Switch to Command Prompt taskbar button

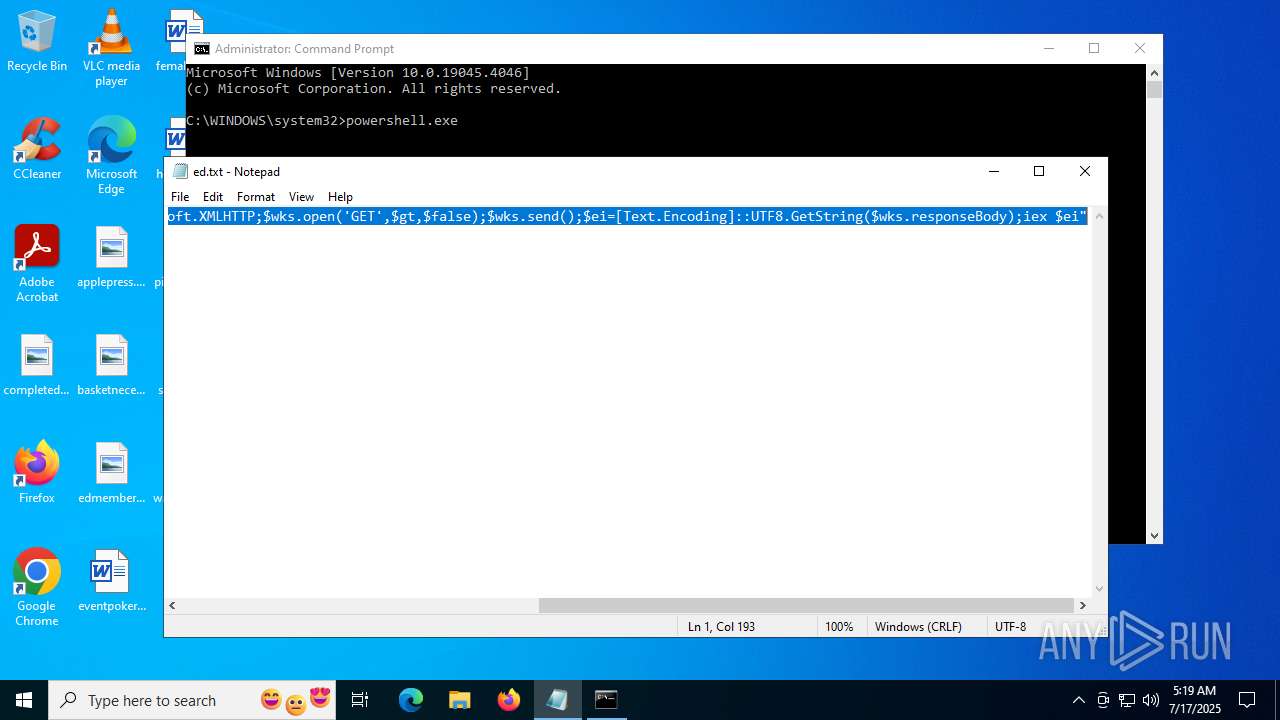[606, 700]
